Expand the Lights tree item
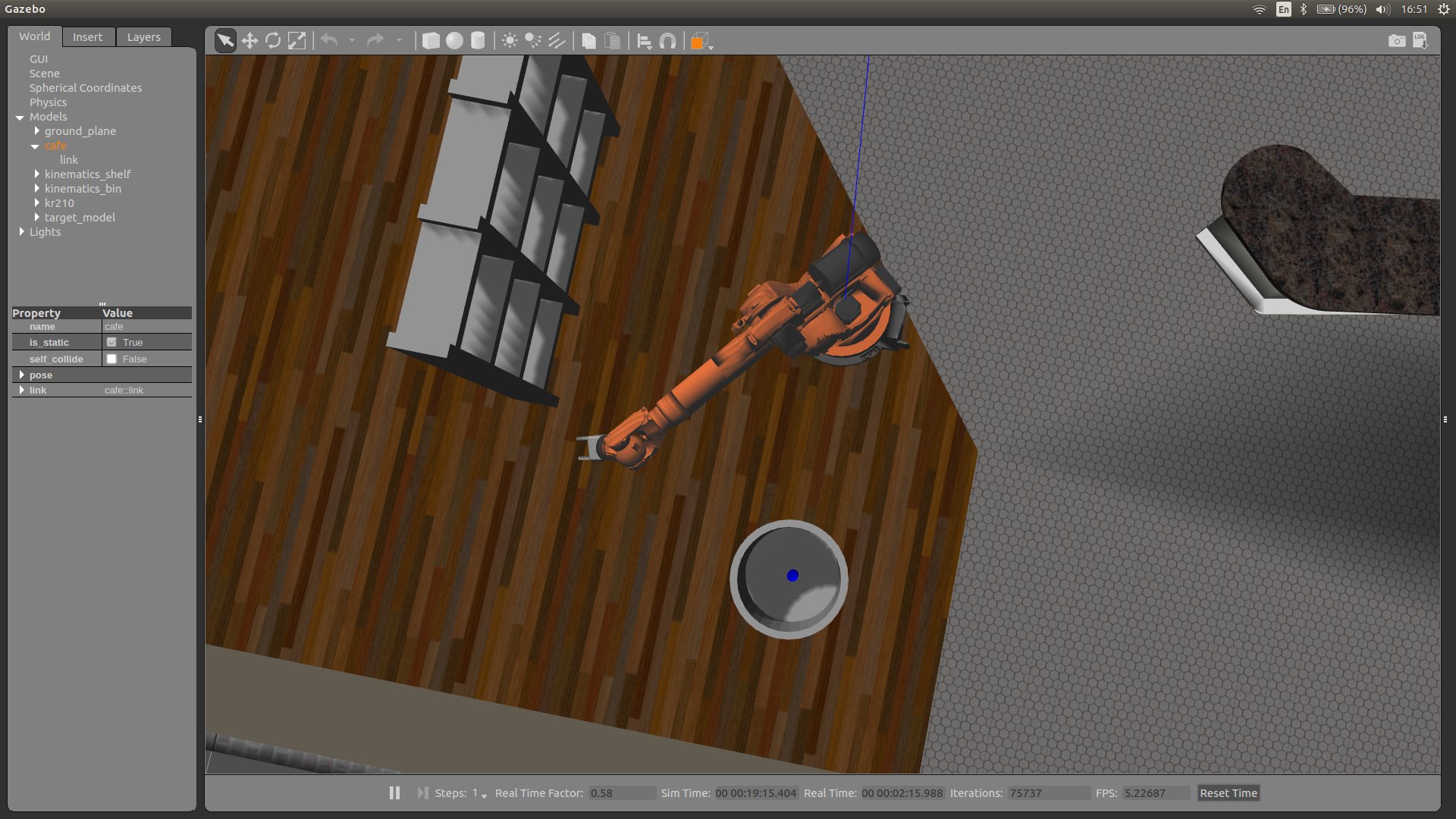The image size is (1456, 819). [x=21, y=232]
